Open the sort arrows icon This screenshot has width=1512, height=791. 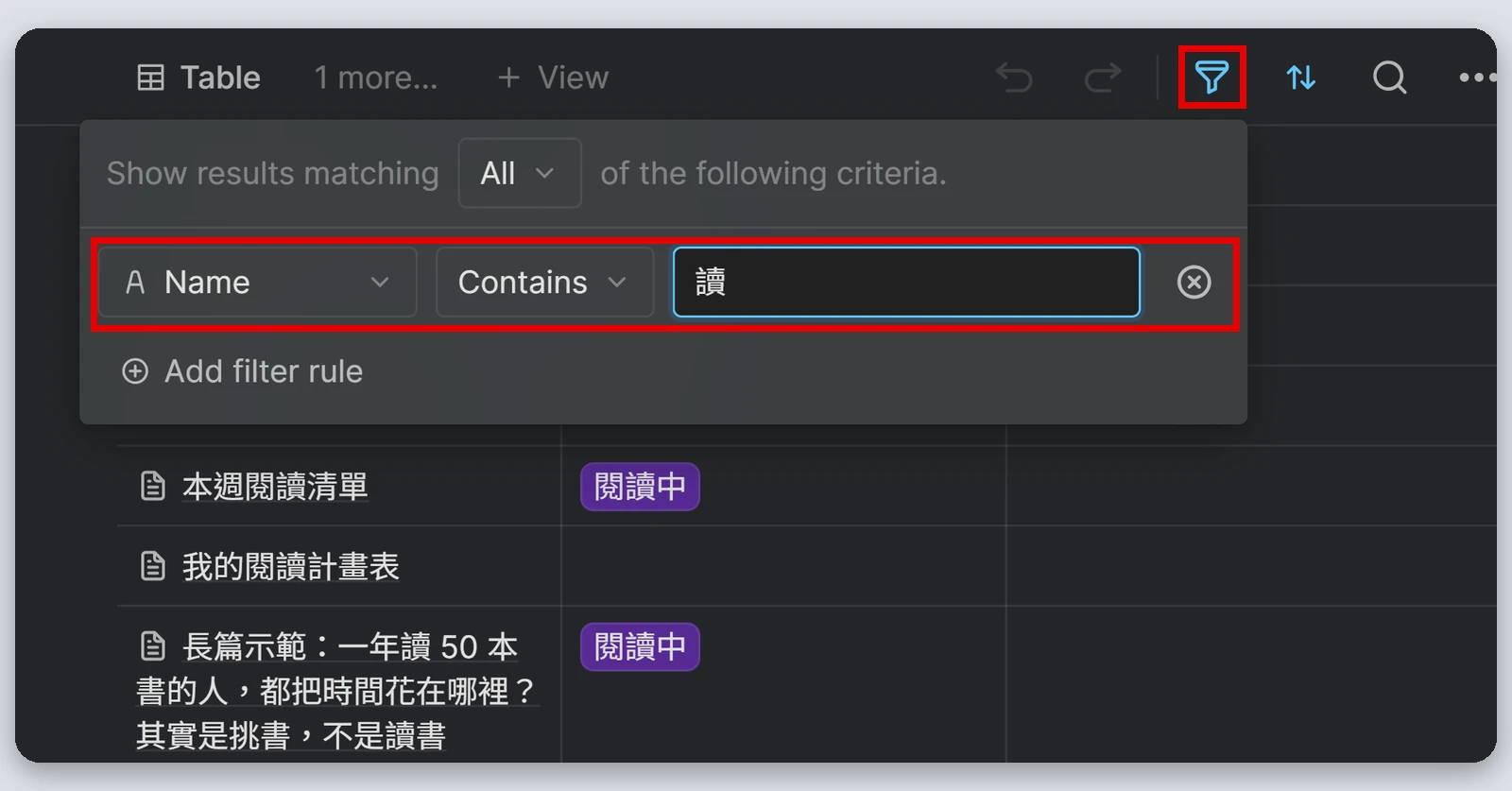click(x=1300, y=77)
